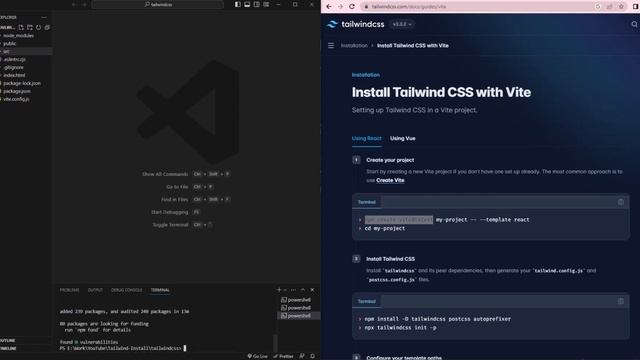Viewport: 640px width, 360px height.
Task: Toggle secondary side bar layout icon
Action: 256,4
